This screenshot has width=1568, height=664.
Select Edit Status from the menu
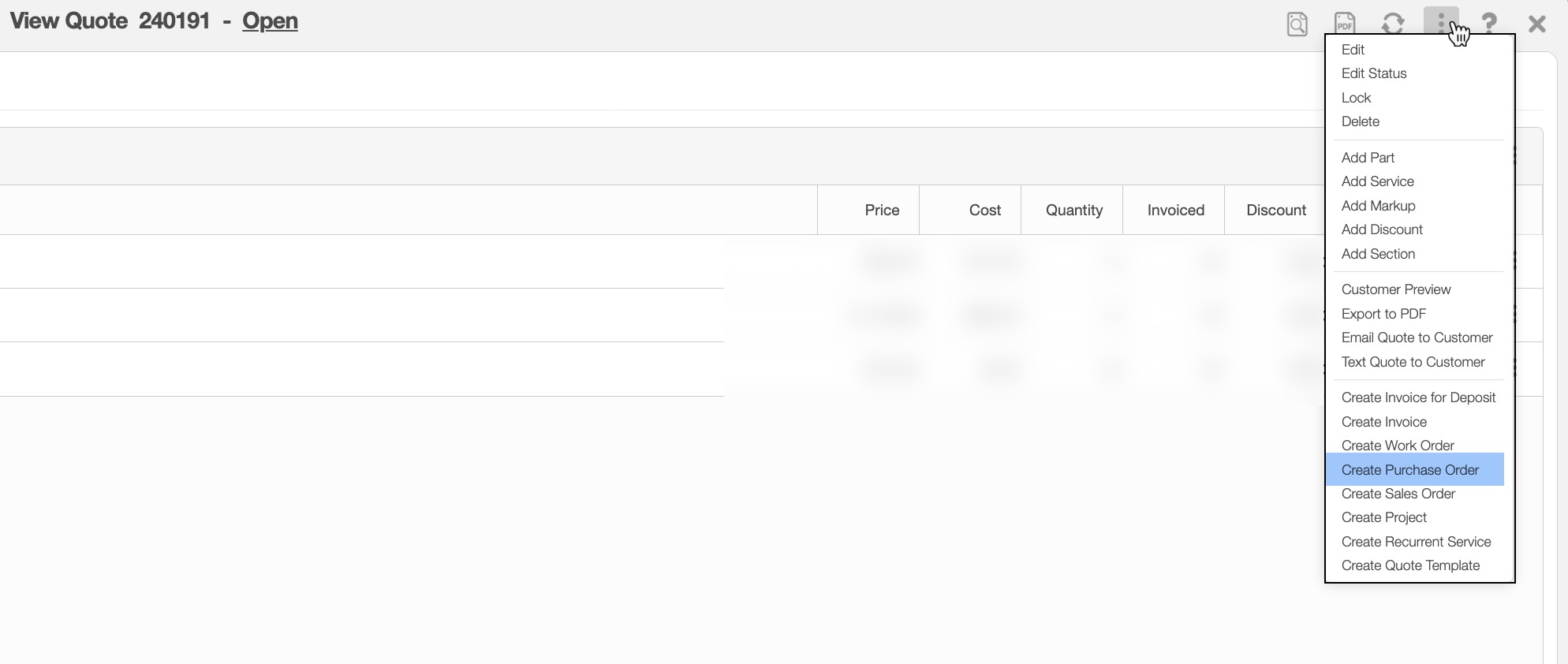pyautogui.click(x=1373, y=73)
